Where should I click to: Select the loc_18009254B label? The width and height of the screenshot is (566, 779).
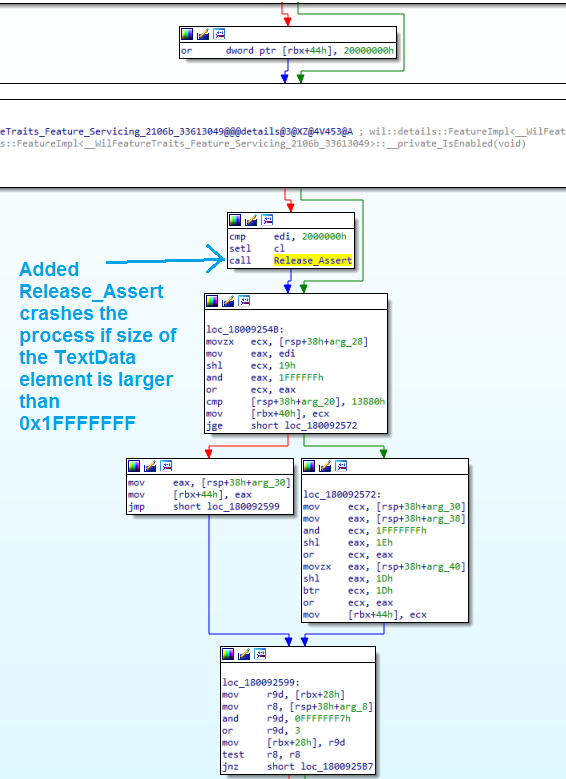click(245, 330)
